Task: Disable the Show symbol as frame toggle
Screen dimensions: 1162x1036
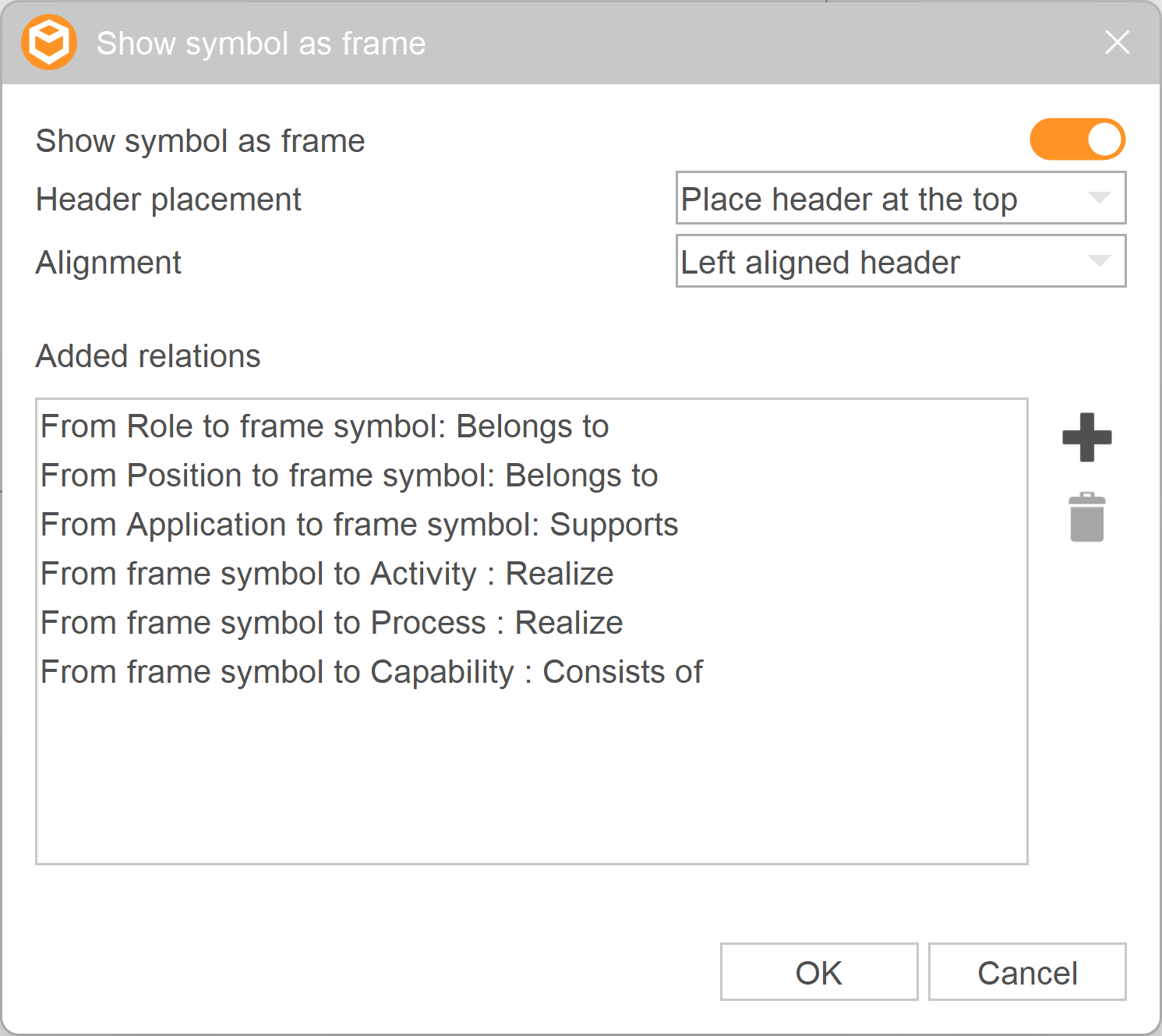Action: tap(1077, 140)
